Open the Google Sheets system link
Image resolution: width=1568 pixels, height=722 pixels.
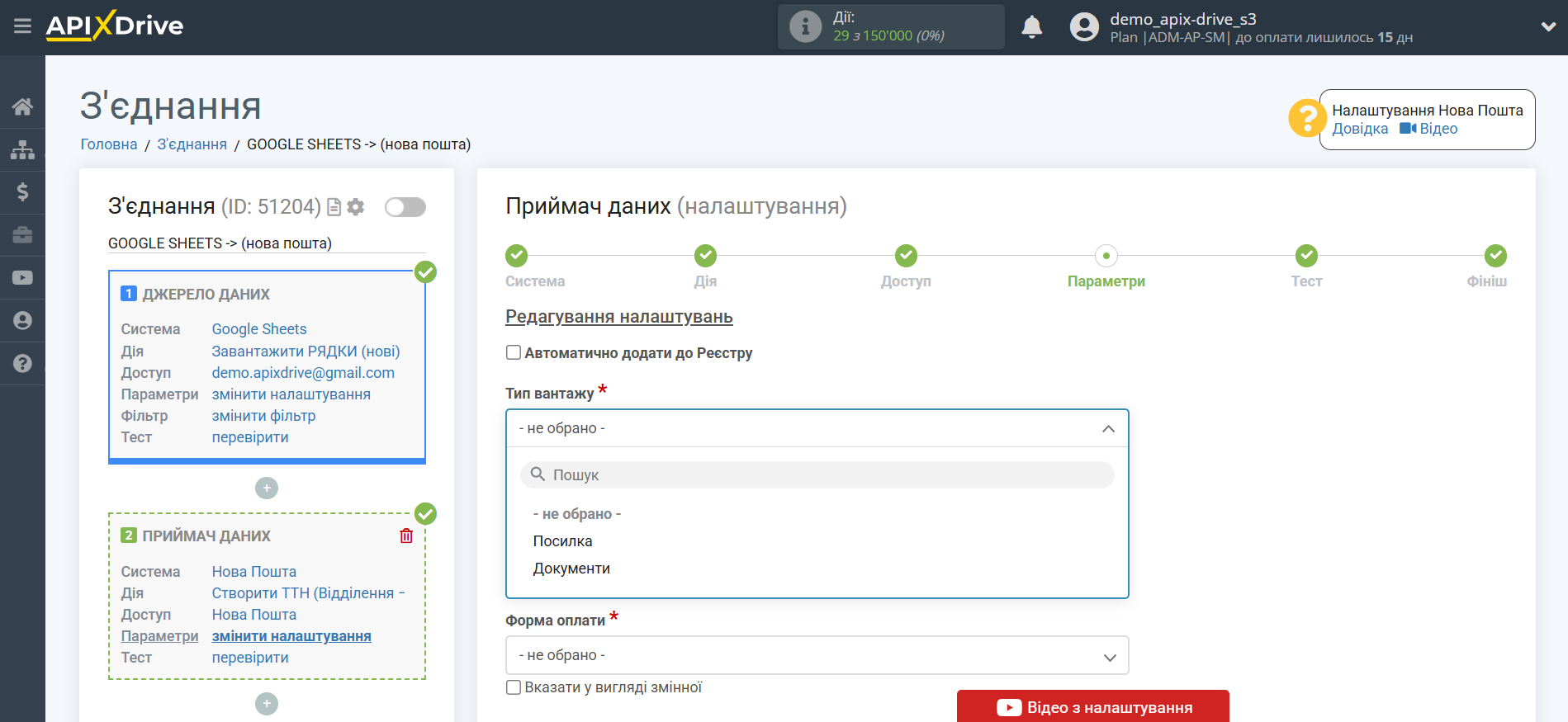259,329
